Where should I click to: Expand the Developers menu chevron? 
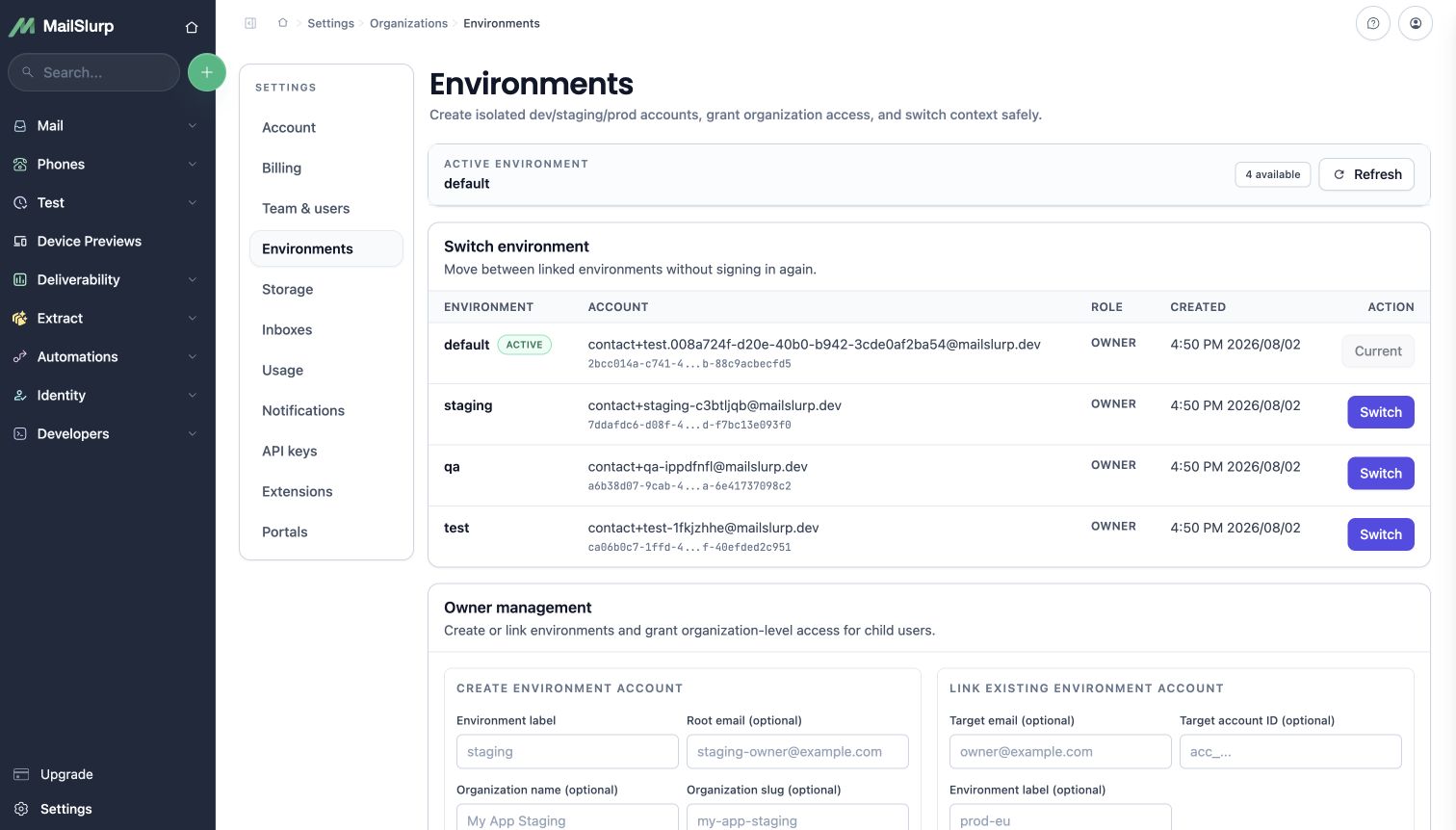click(x=193, y=433)
